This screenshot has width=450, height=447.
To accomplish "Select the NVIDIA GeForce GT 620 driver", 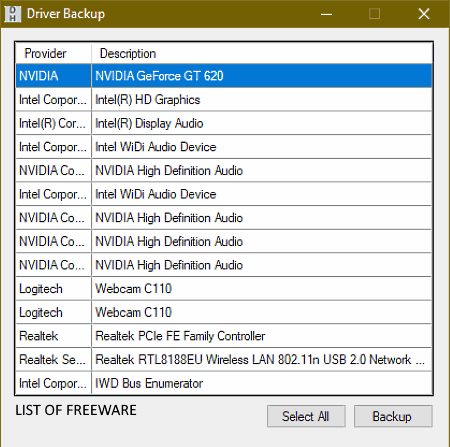I will click(x=224, y=76).
